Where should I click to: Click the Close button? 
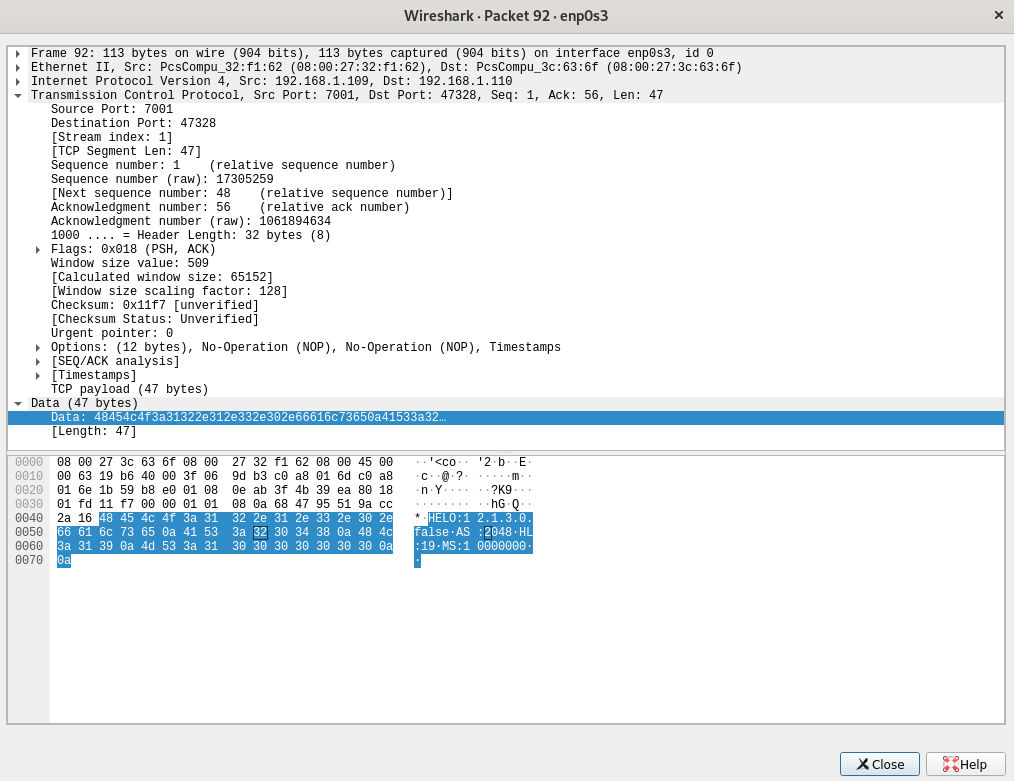coord(879,764)
